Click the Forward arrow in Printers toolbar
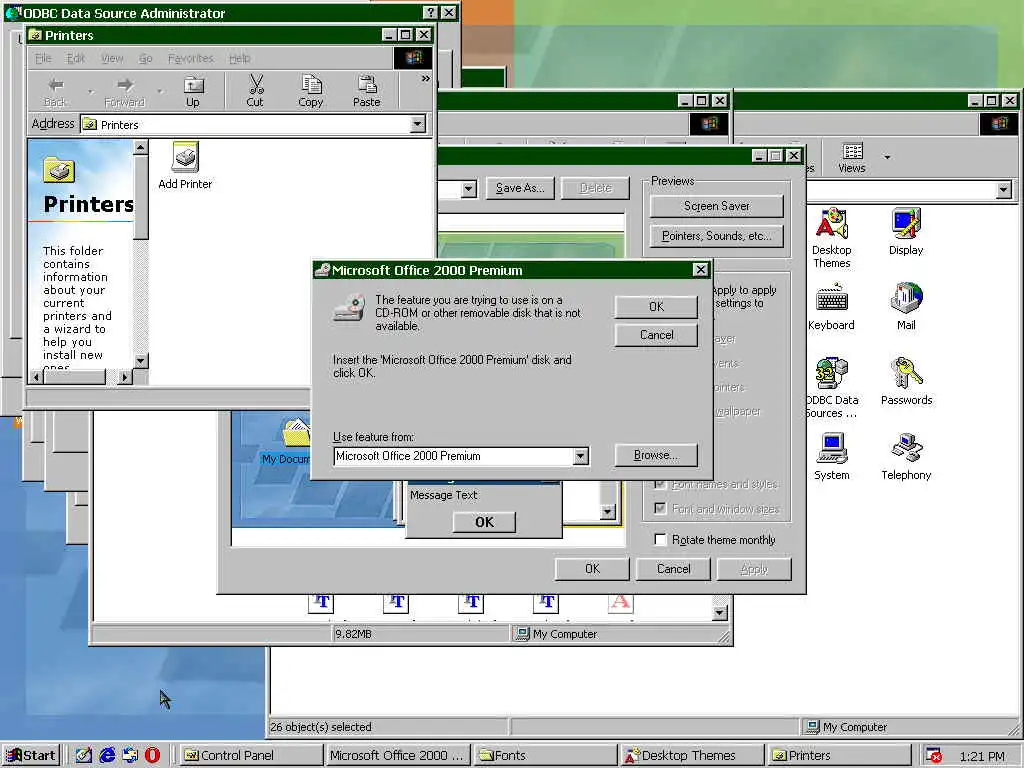 pos(124,91)
